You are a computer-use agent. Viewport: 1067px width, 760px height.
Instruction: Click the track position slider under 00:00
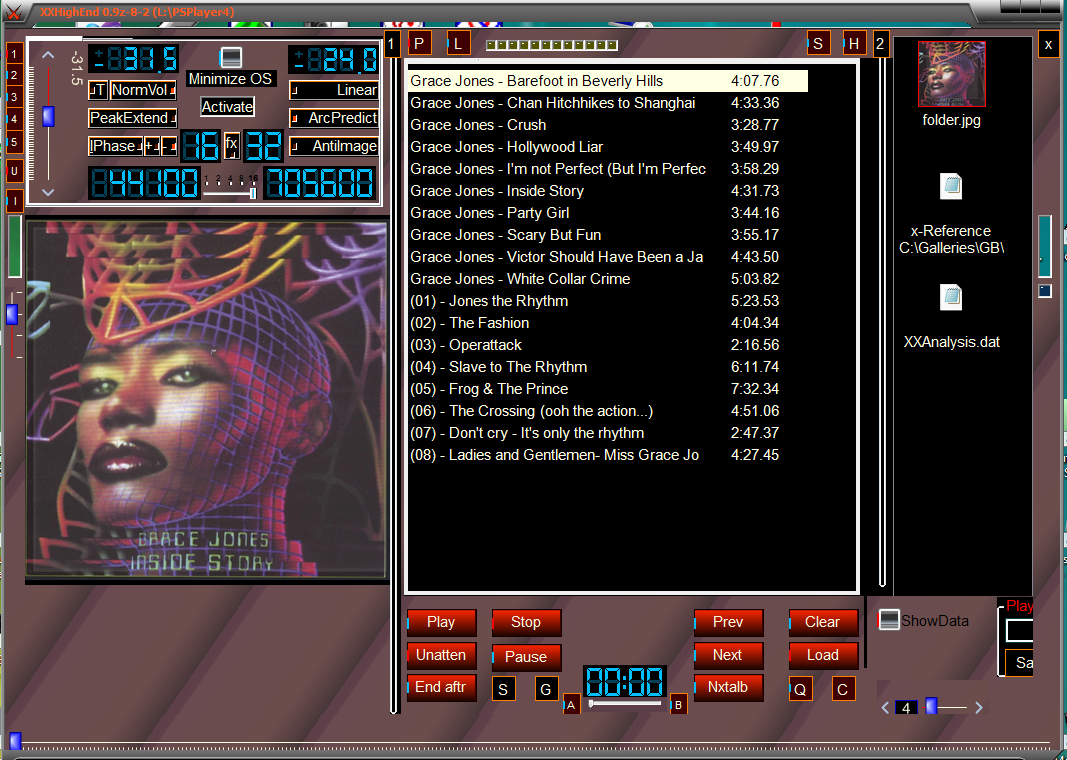[x=625, y=704]
